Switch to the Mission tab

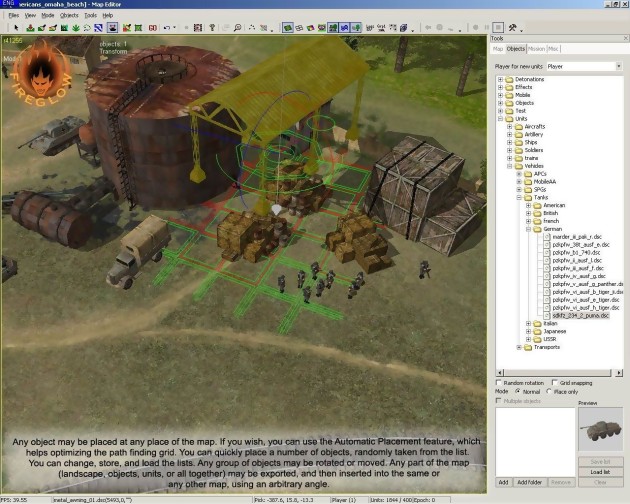coord(536,48)
